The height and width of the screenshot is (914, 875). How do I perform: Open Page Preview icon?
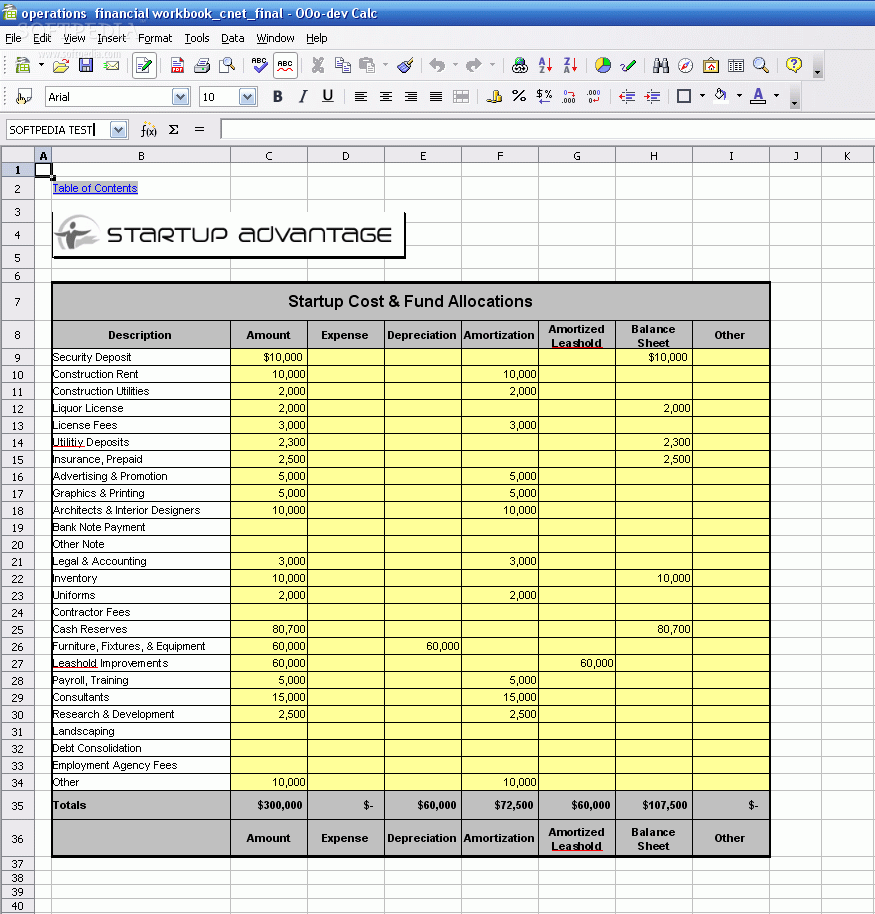227,65
